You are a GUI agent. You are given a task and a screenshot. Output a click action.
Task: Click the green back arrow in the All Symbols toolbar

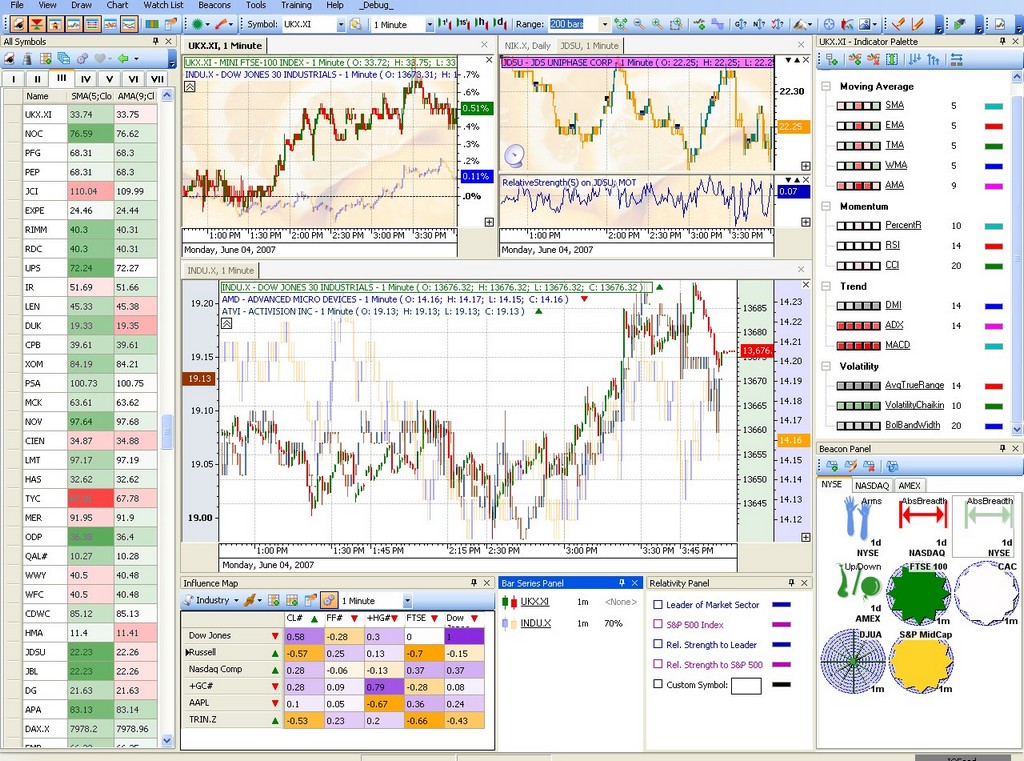point(123,59)
